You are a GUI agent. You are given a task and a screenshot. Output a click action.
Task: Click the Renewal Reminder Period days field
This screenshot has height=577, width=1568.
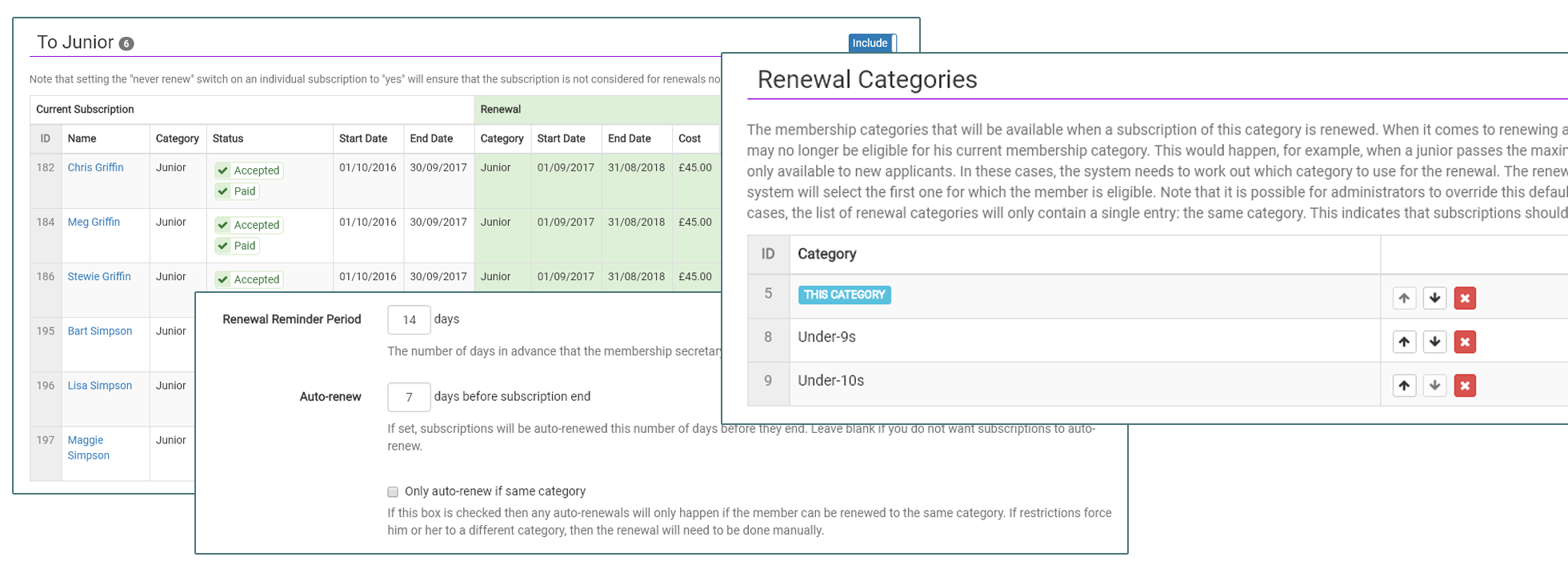click(x=409, y=320)
